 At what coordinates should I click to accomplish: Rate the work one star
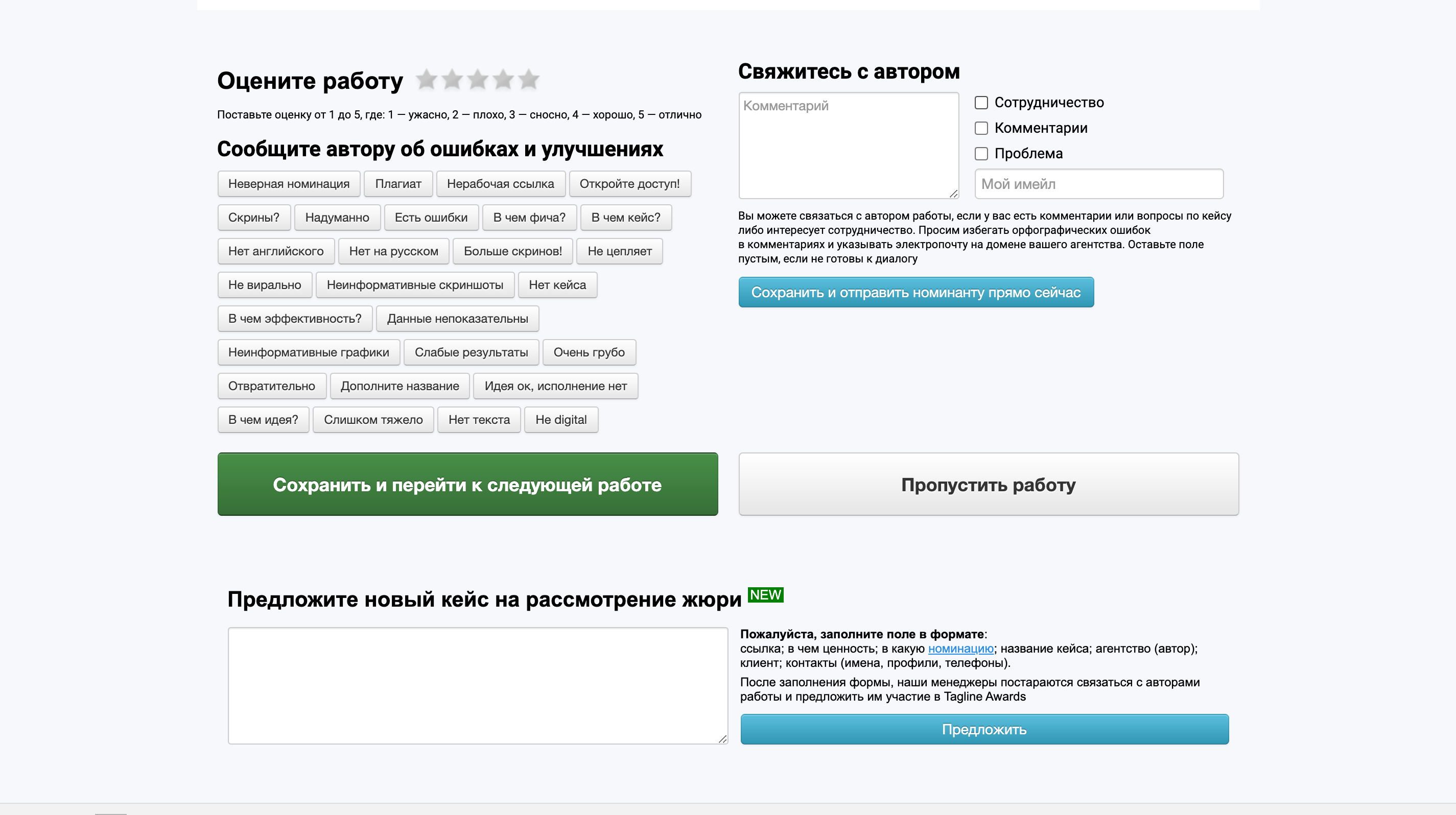point(427,80)
